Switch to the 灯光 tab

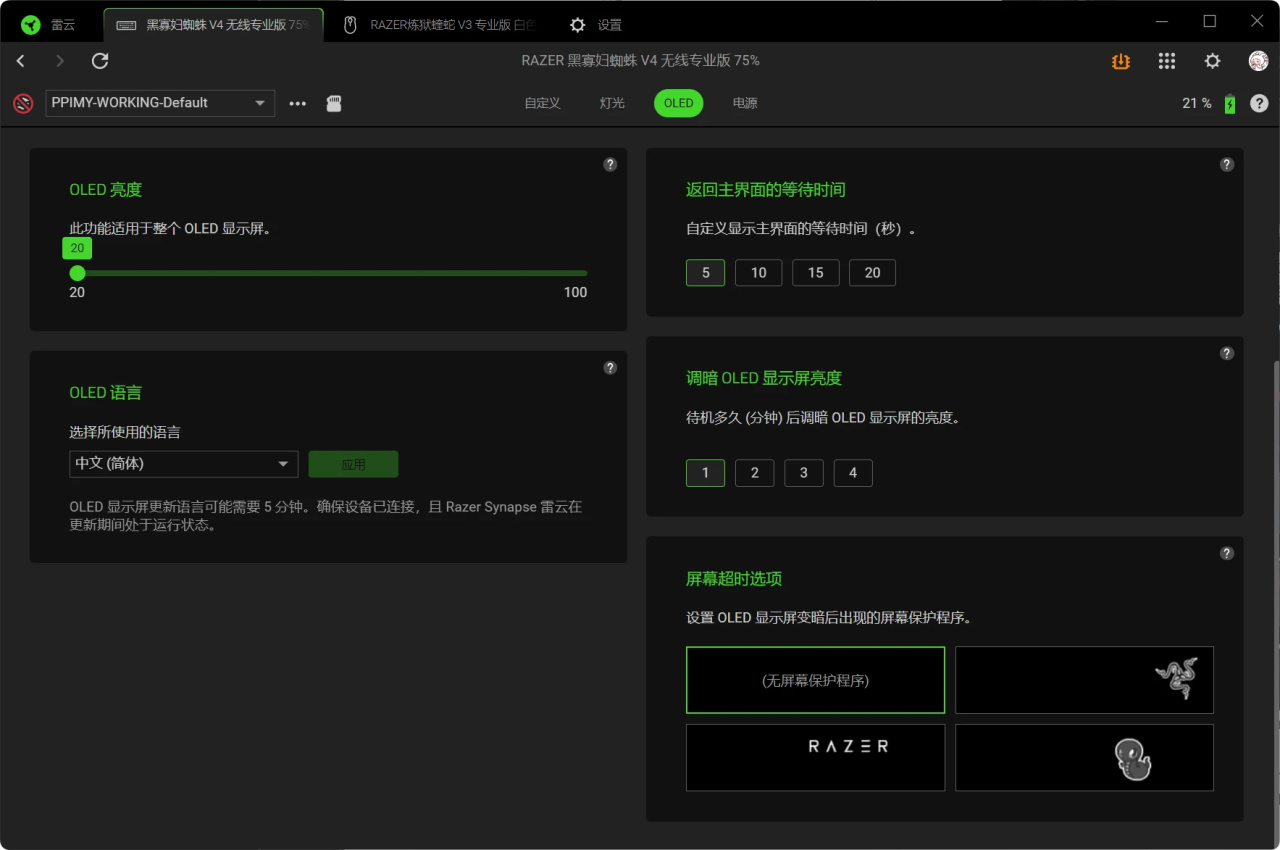tap(612, 103)
